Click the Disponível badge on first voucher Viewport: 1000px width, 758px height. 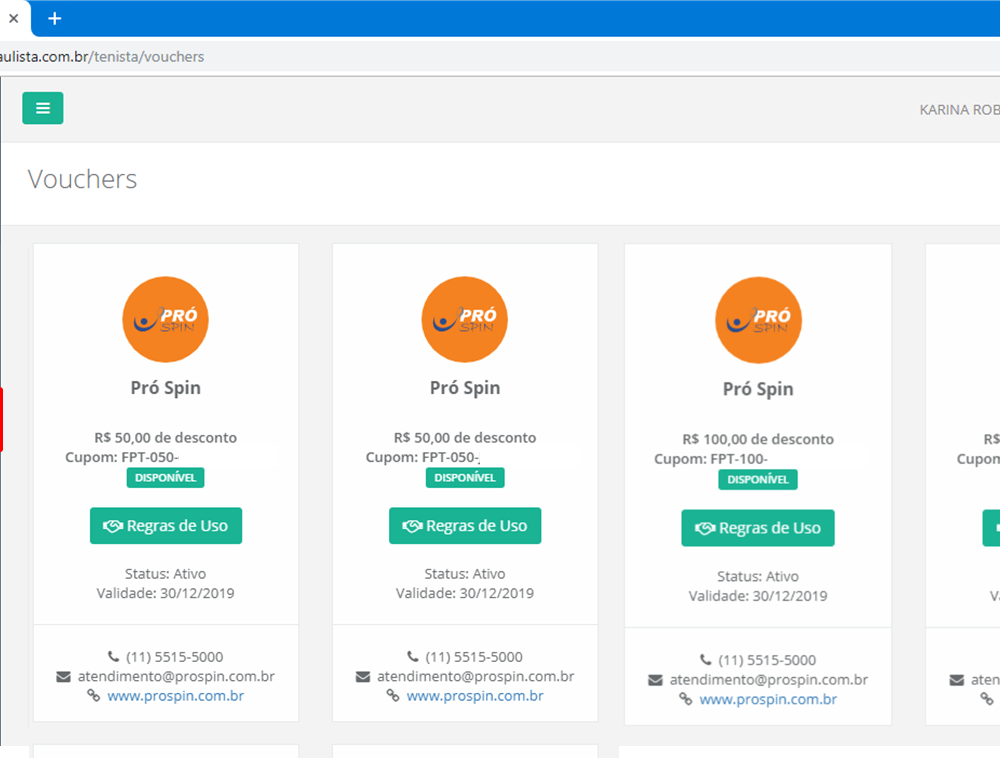click(x=165, y=478)
